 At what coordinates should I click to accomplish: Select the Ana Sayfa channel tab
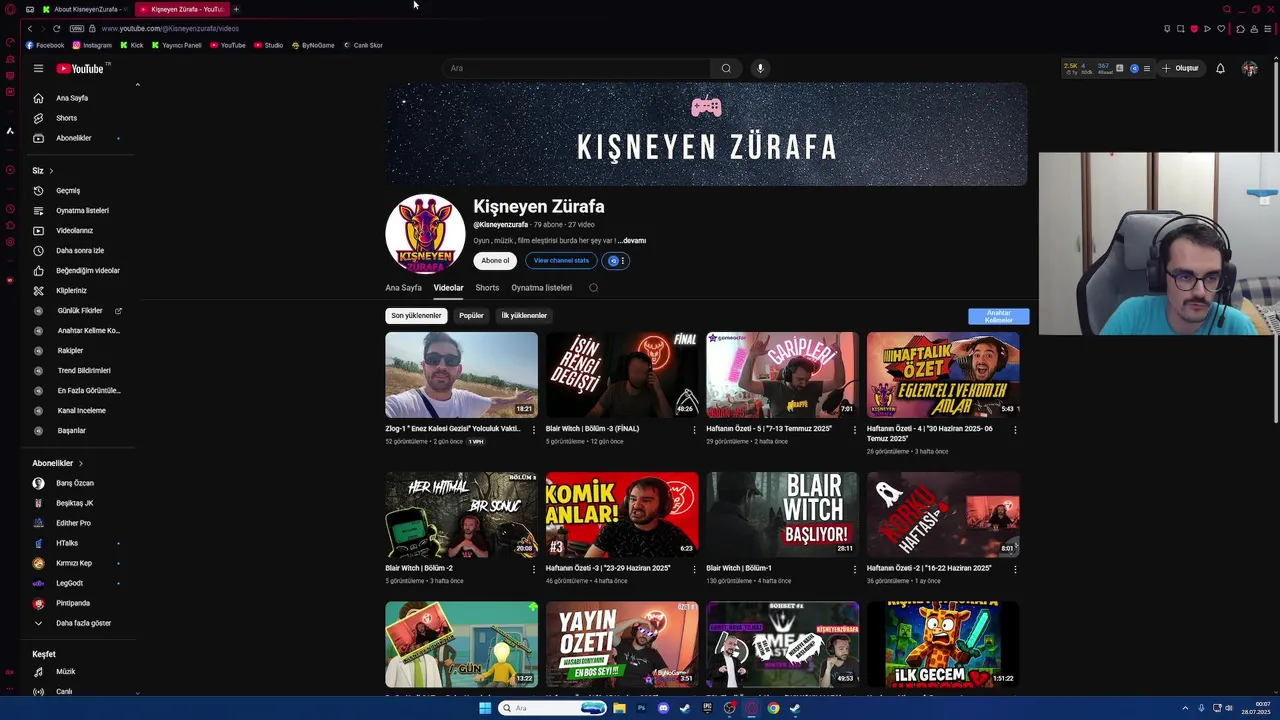(403, 288)
